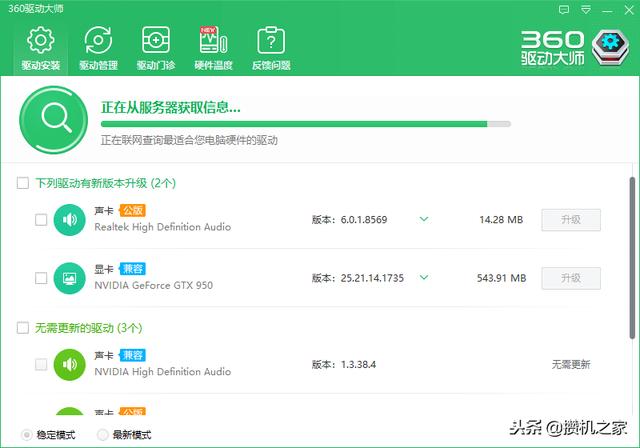Click the NVIDIA High Definition Audio speaker icon
This screenshot has width=640, height=448.
tap(69, 365)
